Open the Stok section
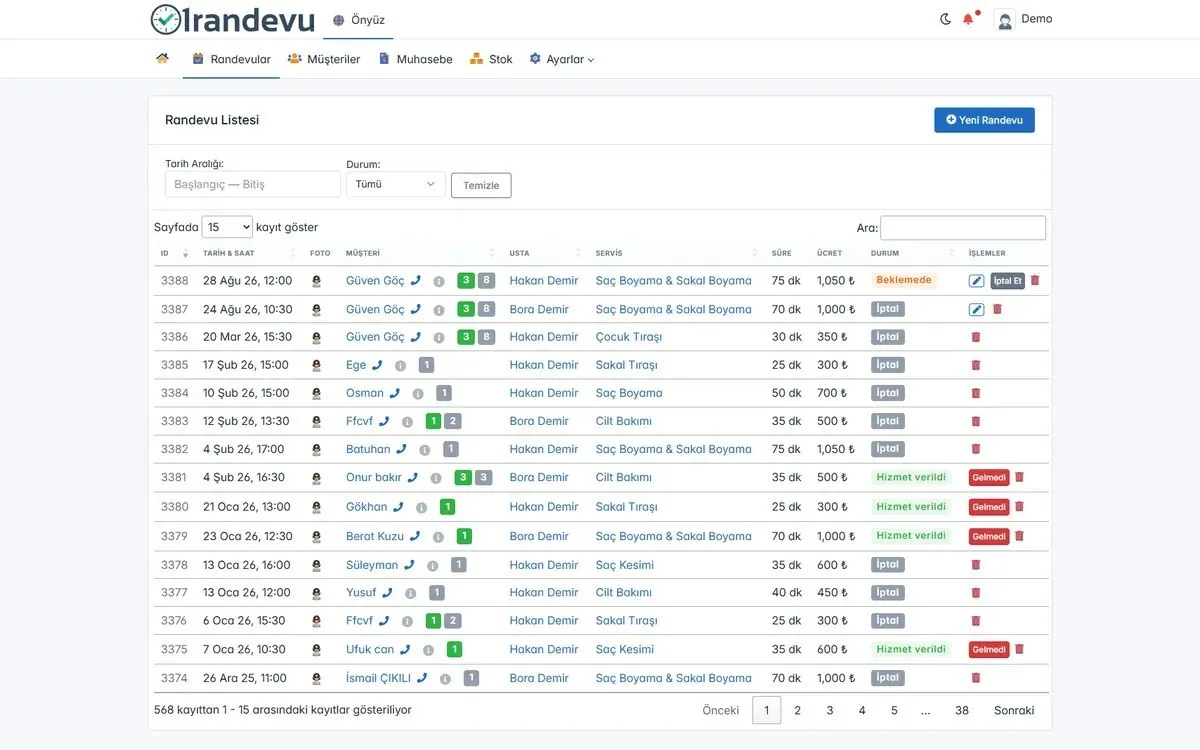 (491, 59)
